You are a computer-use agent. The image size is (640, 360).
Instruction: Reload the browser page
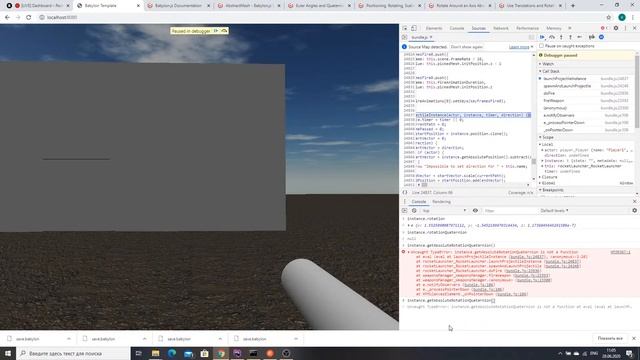tap(29, 18)
